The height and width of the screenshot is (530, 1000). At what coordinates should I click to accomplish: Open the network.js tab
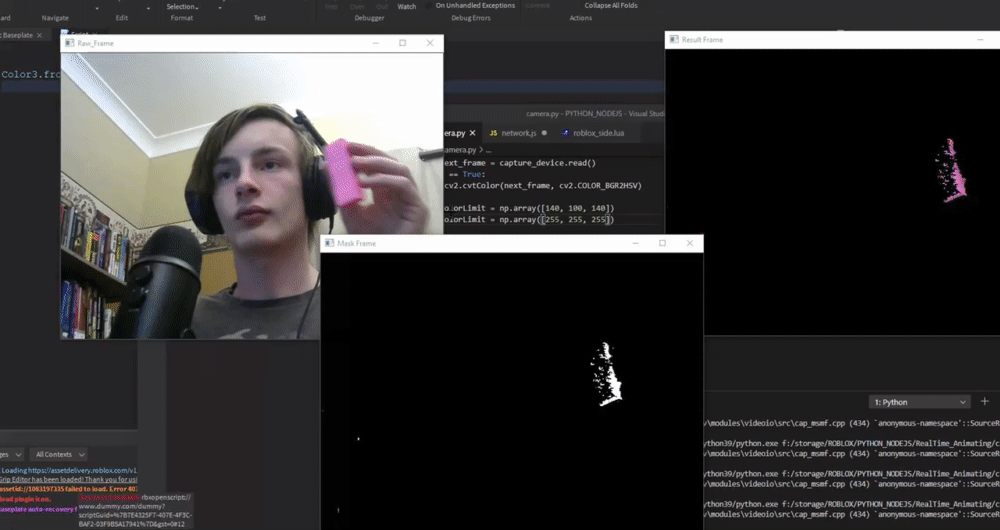pos(518,133)
